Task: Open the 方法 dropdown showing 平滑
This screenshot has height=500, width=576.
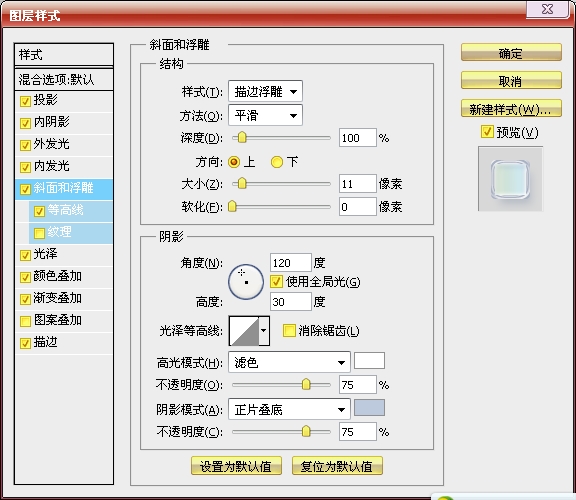Action: pos(265,115)
